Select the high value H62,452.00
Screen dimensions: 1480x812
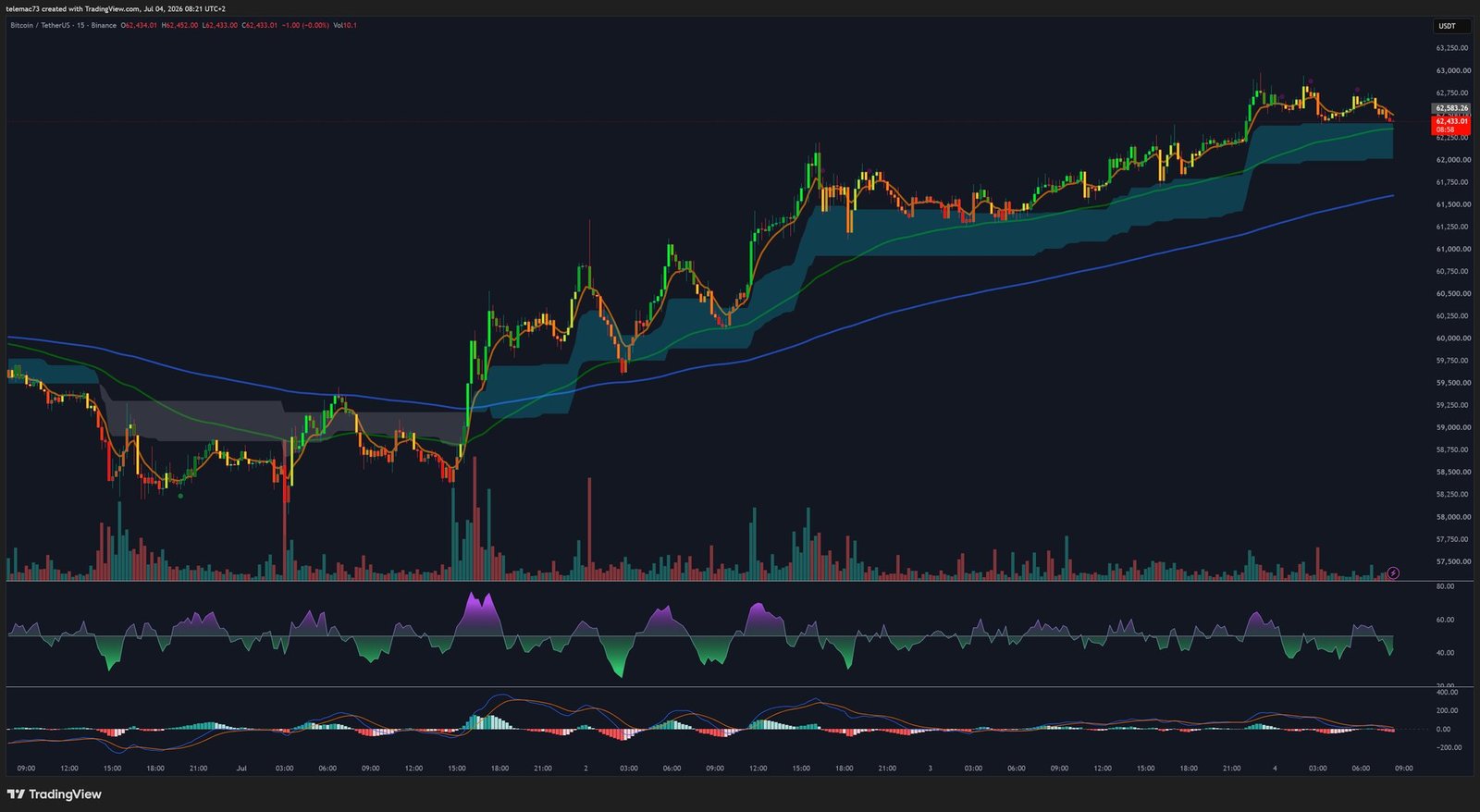(179, 25)
